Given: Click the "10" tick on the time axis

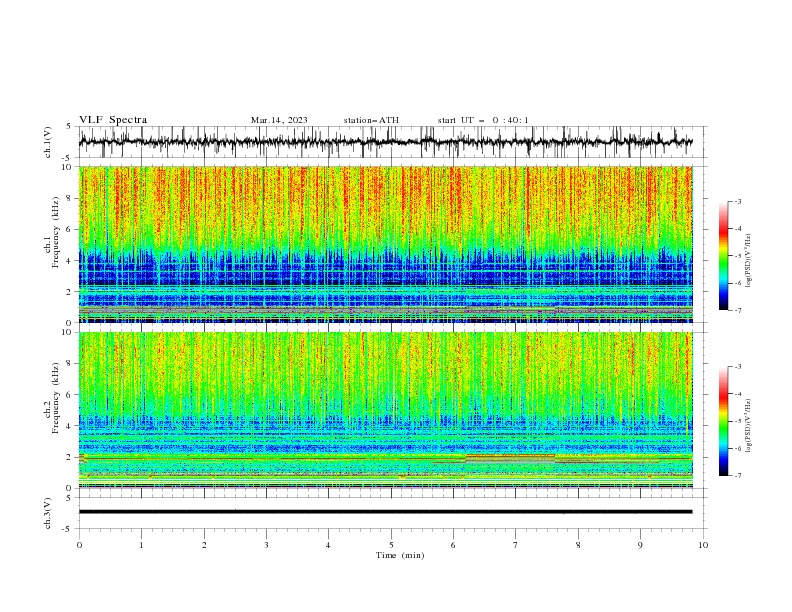Looking at the screenshot, I should coord(703,545).
